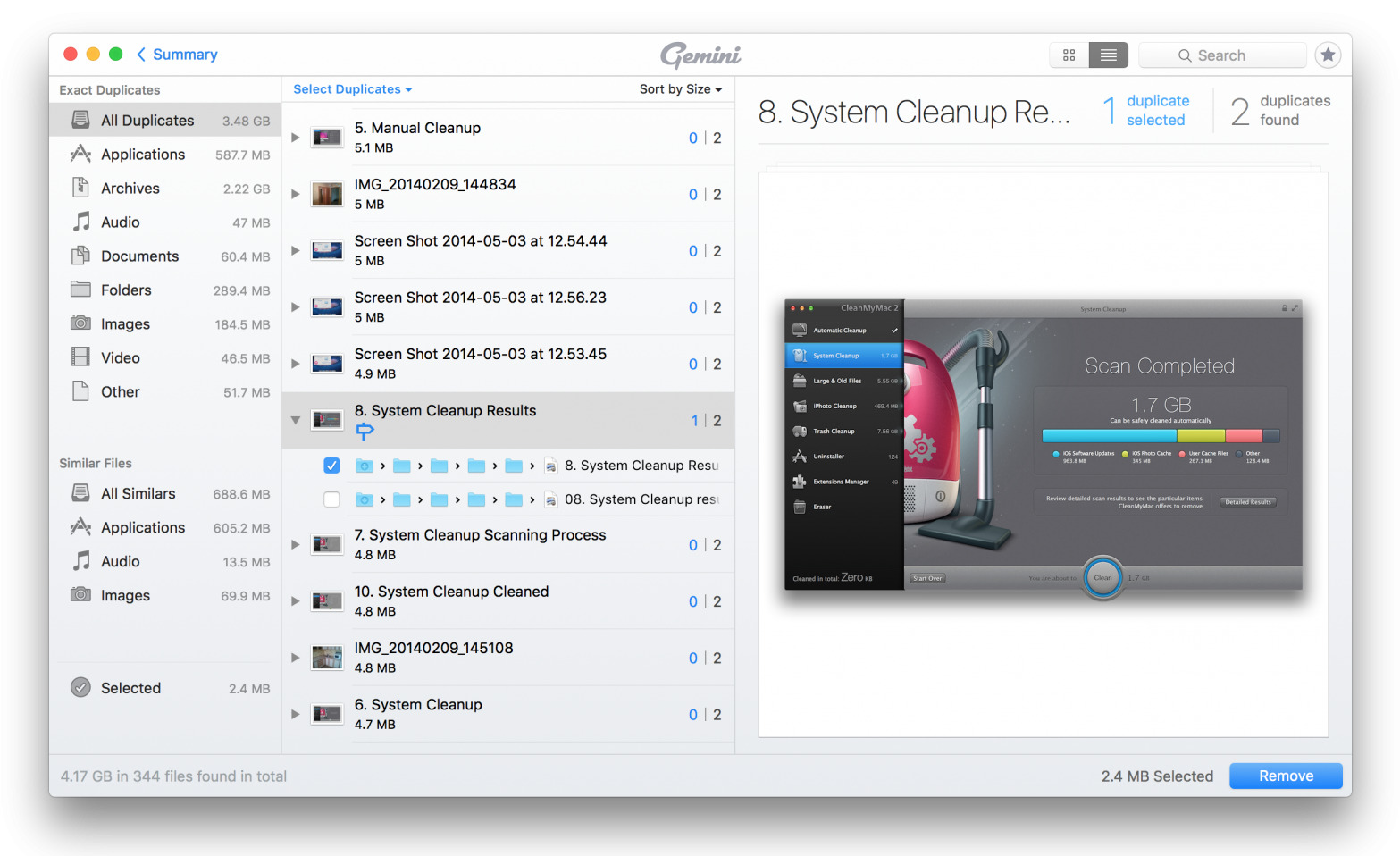Go back to Summary
1400x856 pixels.
click(x=177, y=55)
